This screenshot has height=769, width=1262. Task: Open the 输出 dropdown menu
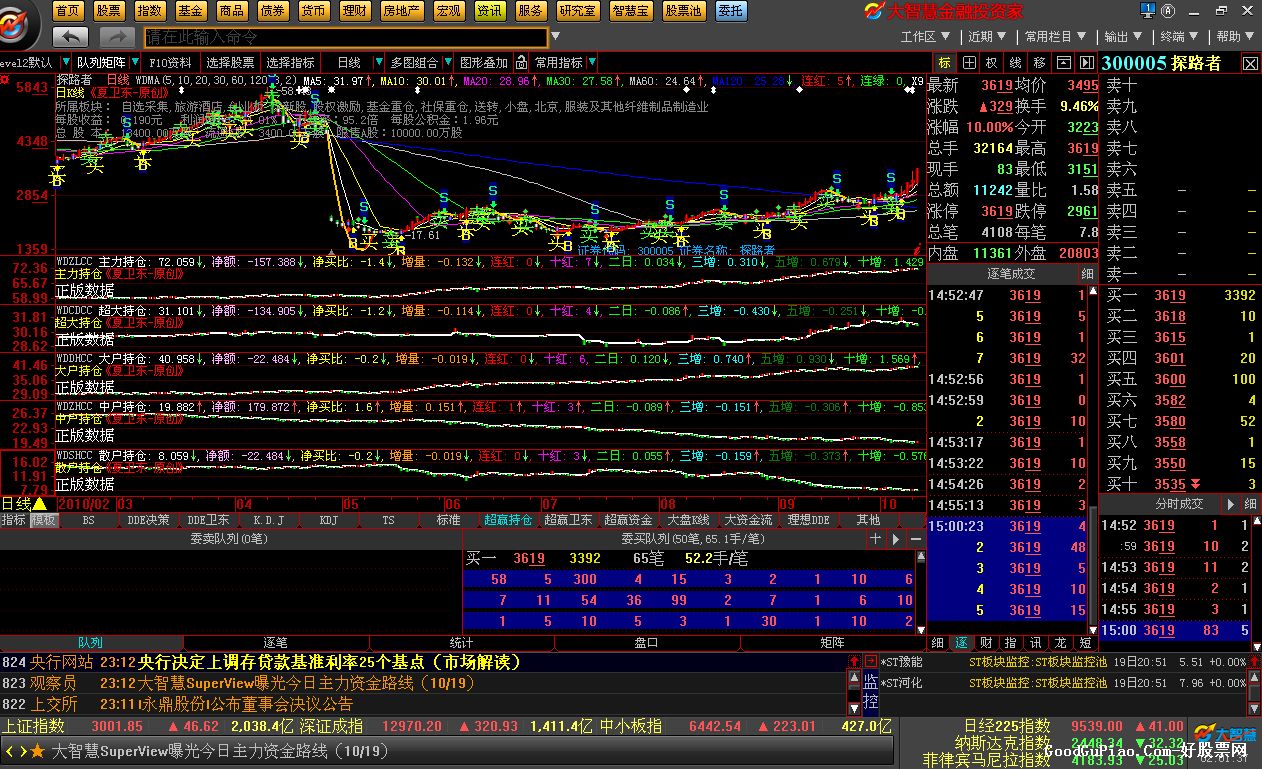click(1122, 37)
